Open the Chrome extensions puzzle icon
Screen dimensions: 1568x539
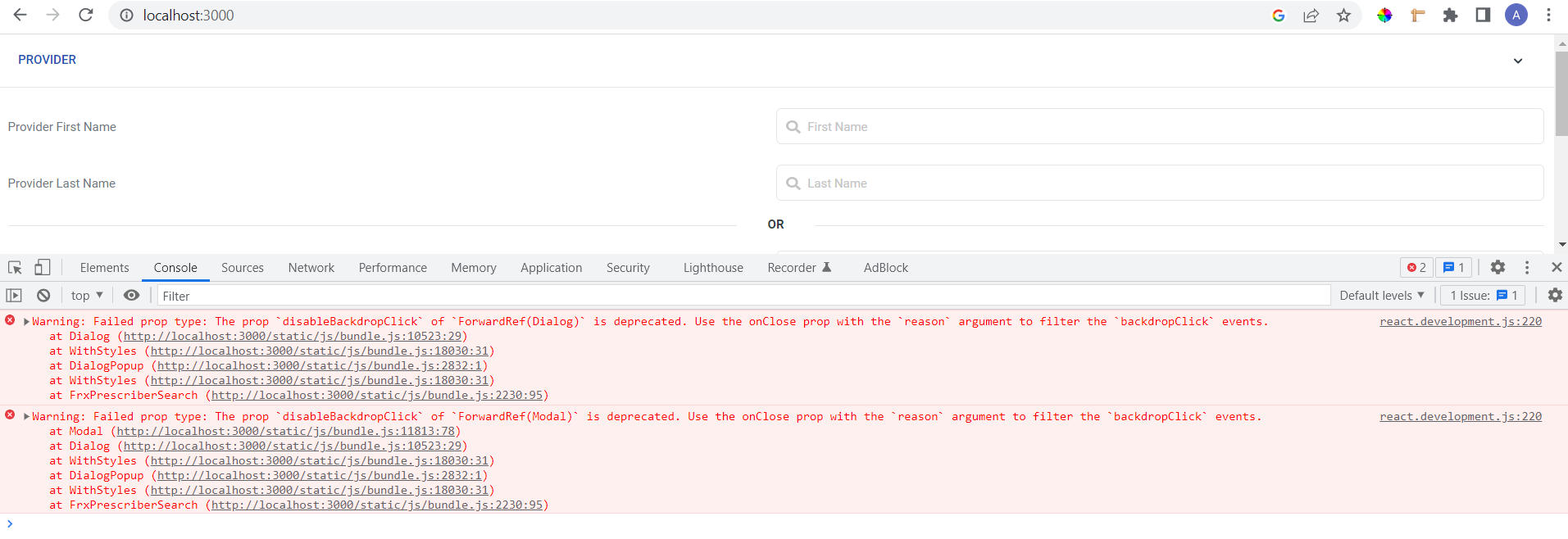coord(1450,16)
